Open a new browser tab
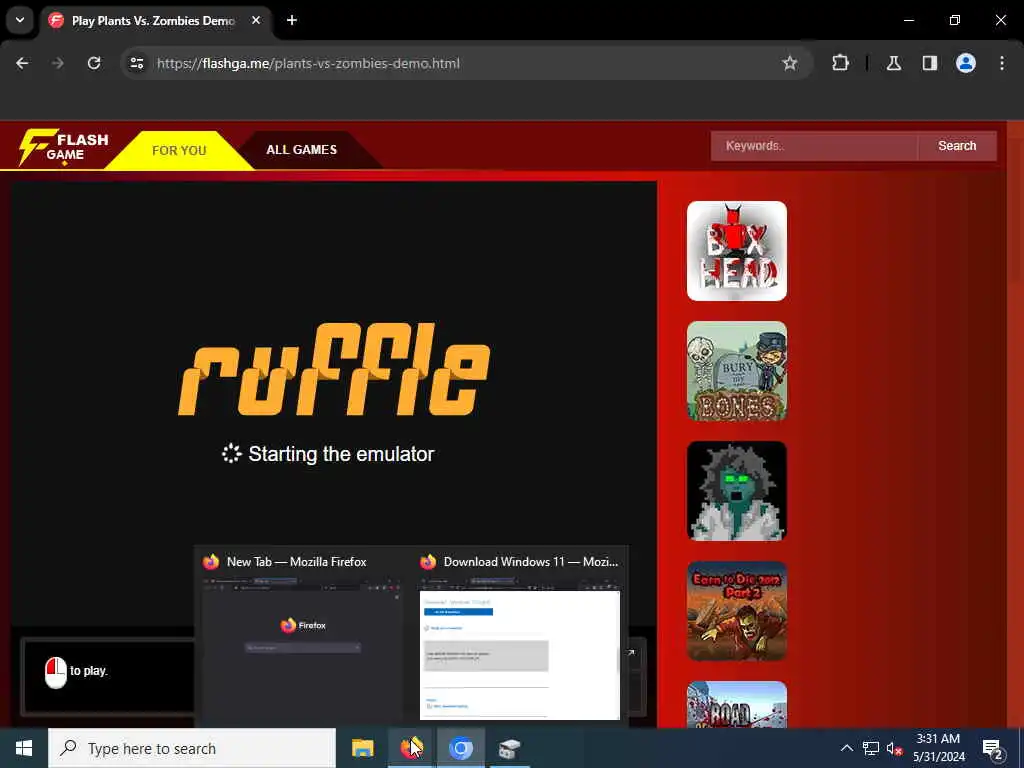The image size is (1024, 768). point(292,20)
